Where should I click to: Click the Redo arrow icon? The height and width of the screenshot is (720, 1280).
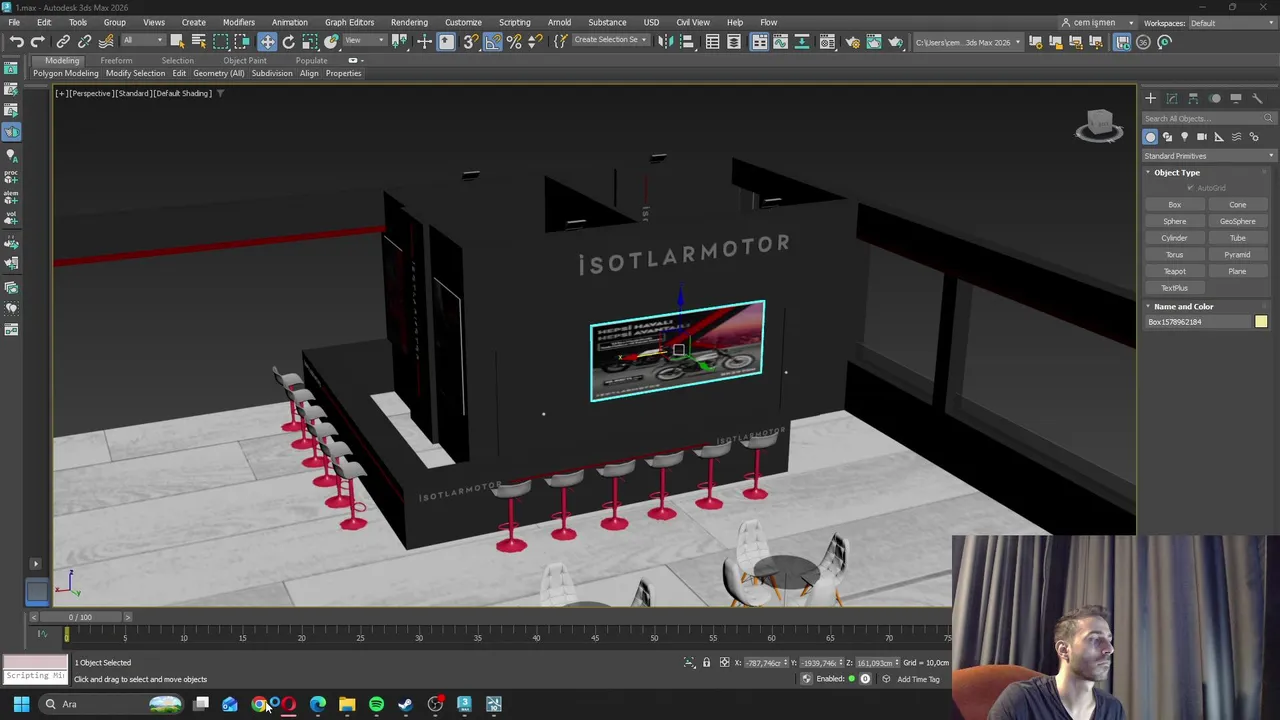coord(38,41)
